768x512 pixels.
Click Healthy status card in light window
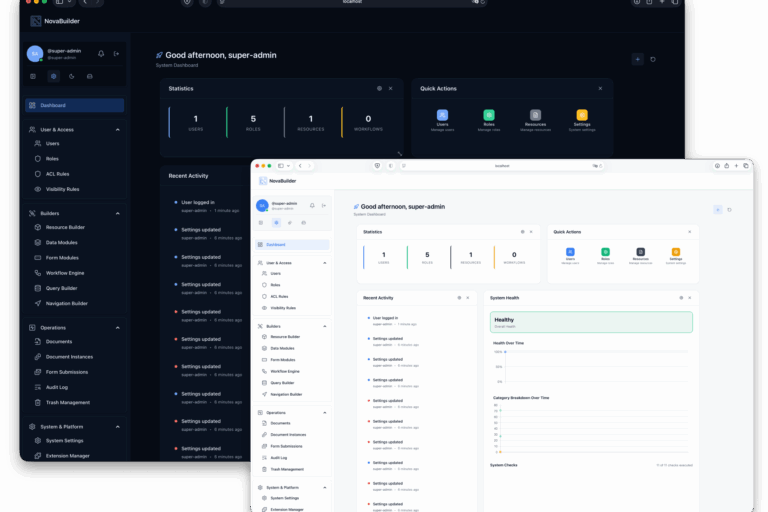coord(591,322)
